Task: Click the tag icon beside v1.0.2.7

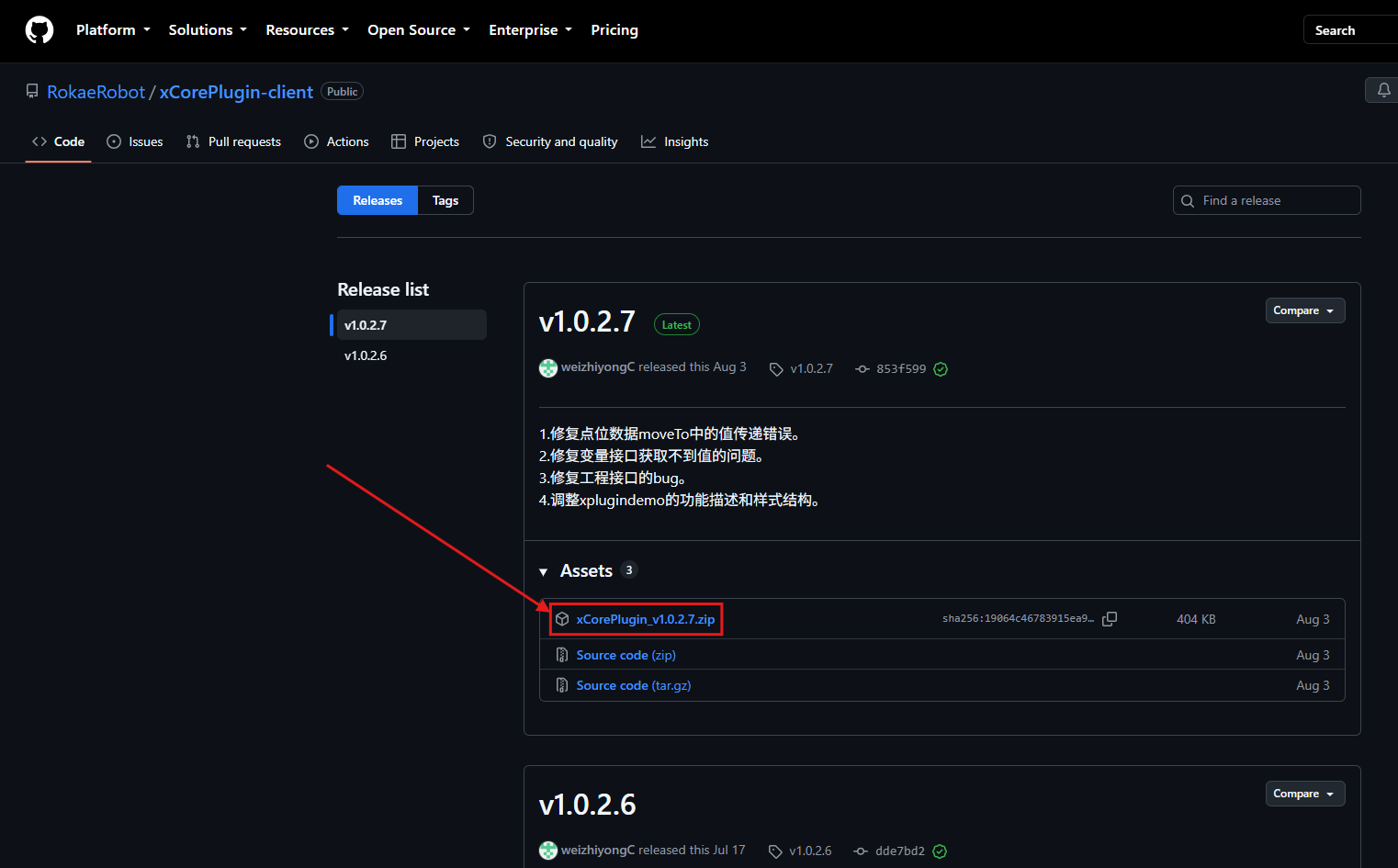Action: tap(776, 369)
